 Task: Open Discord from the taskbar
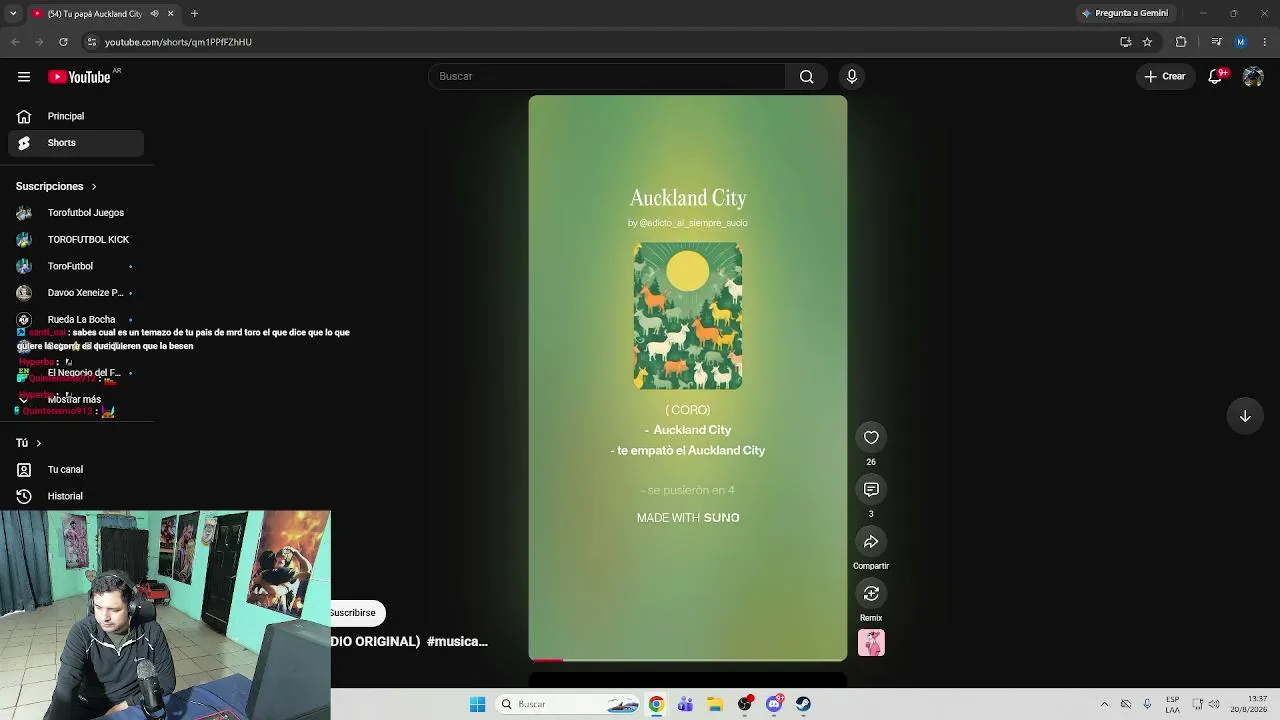[x=774, y=704]
